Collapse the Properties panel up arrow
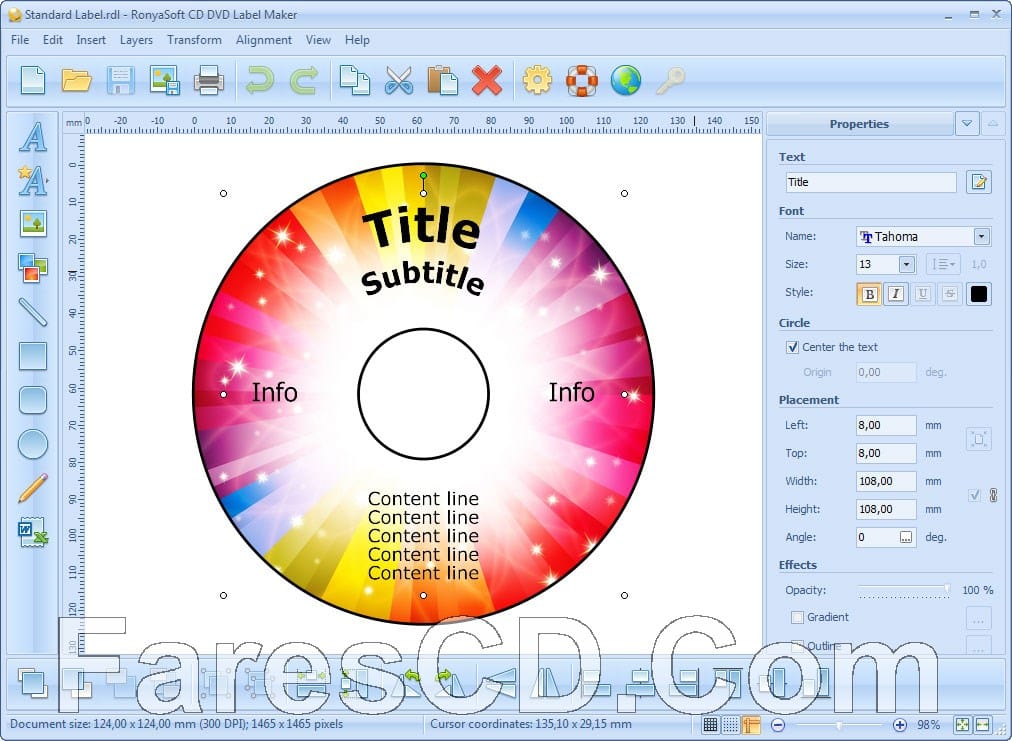 pyautogui.click(x=992, y=123)
